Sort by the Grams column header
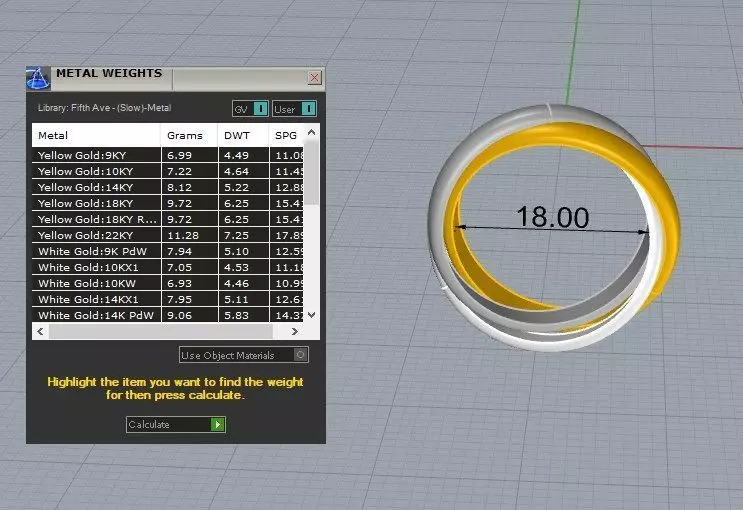The width and height of the screenshot is (743, 510). coord(189,135)
